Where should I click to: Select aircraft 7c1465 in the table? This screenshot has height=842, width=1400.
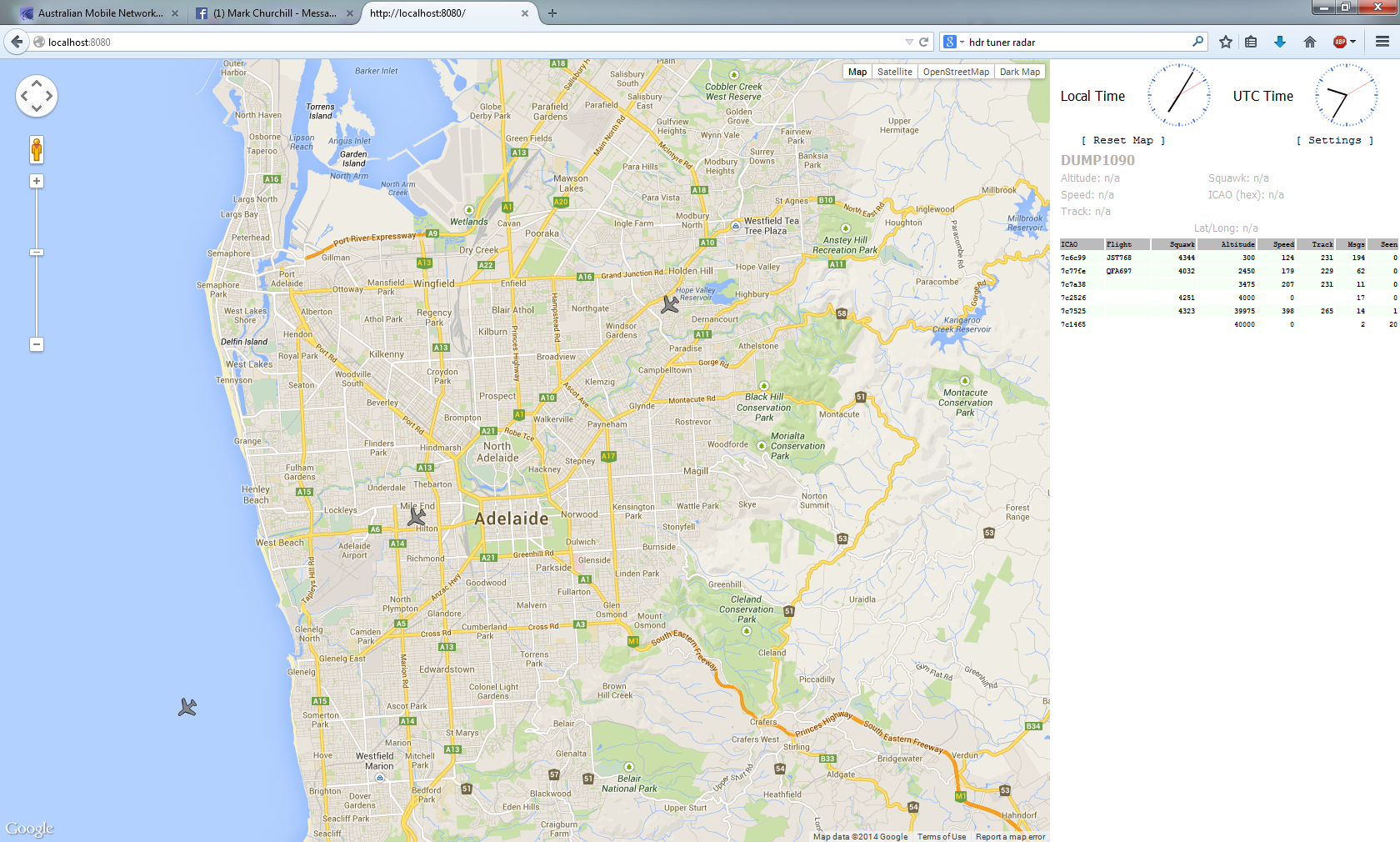coord(1229,324)
